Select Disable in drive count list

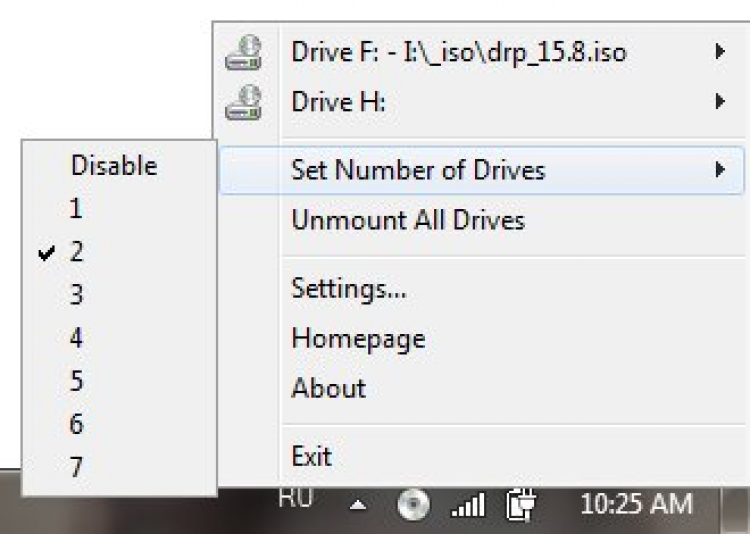coord(114,165)
